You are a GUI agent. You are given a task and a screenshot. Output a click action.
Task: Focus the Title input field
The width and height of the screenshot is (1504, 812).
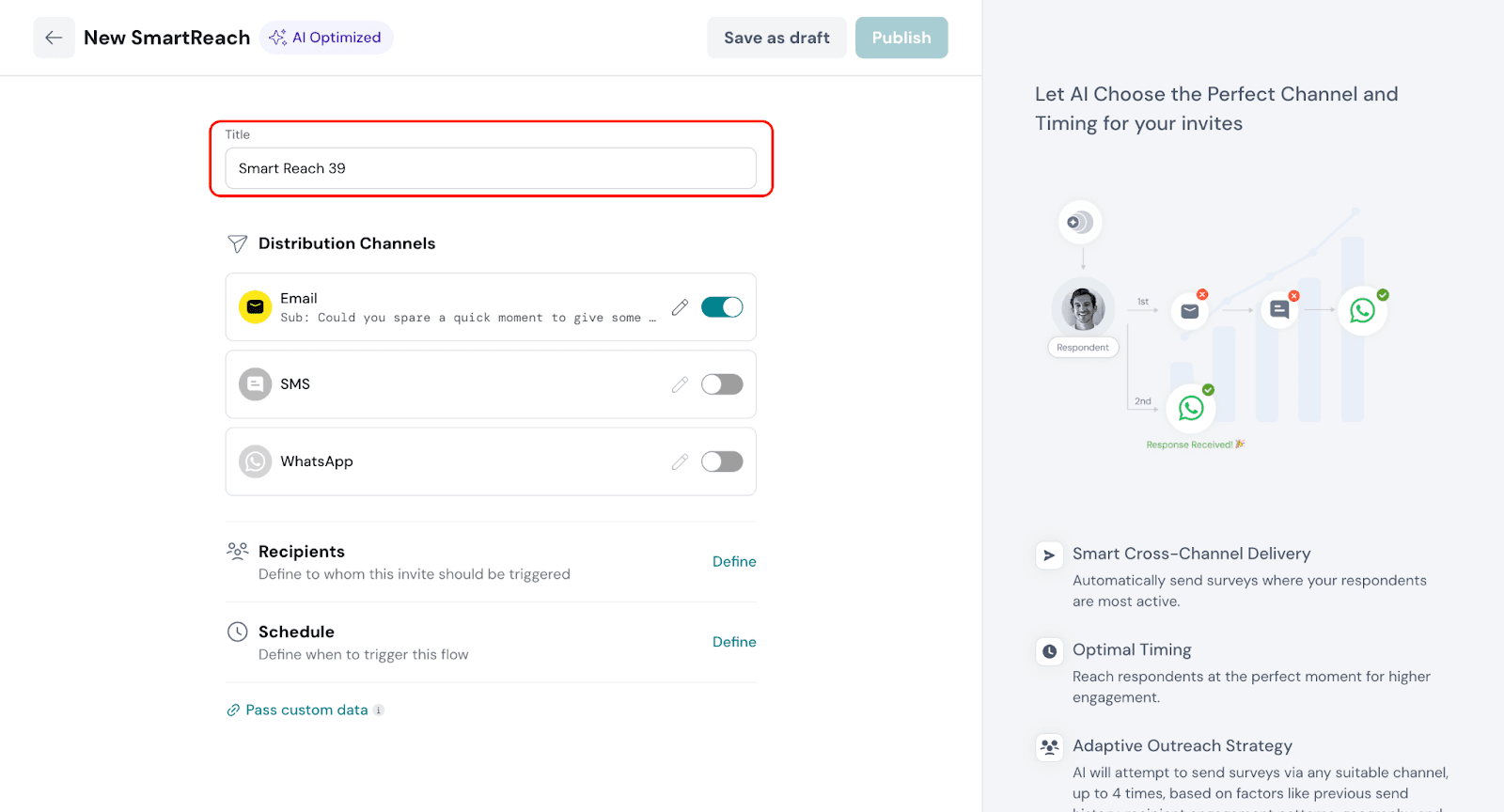point(491,168)
